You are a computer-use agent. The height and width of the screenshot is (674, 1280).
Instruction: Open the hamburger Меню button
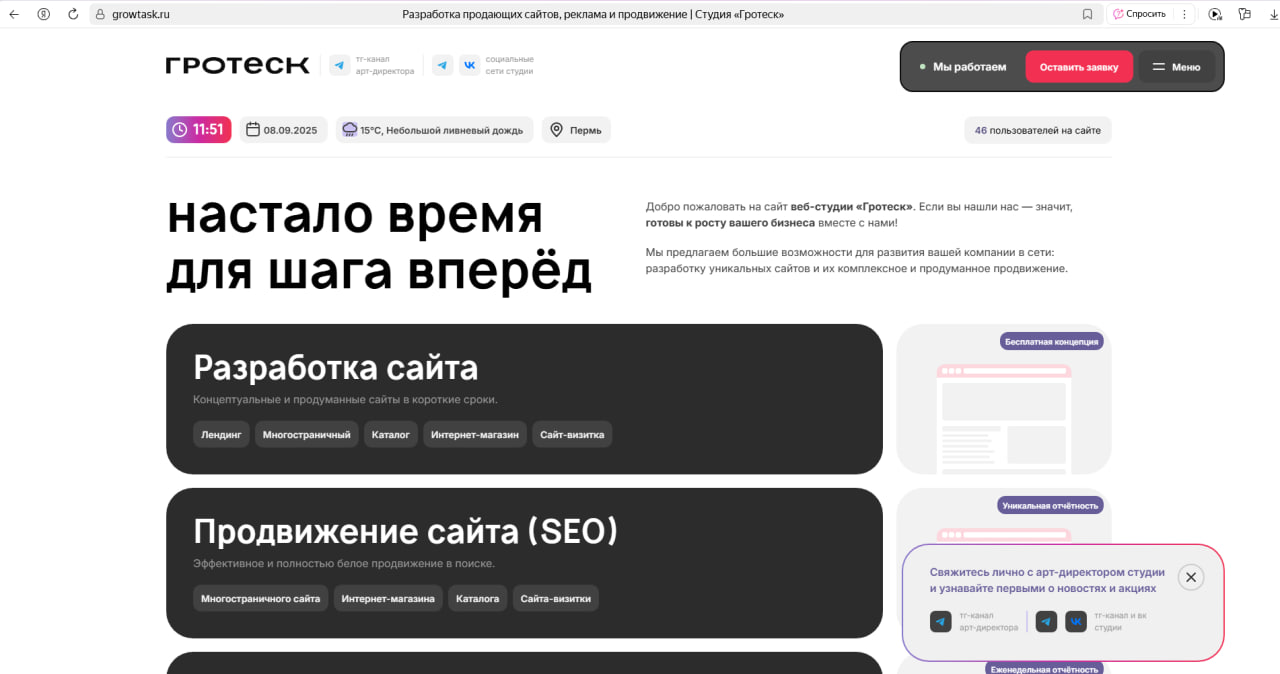pos(1176,67)
